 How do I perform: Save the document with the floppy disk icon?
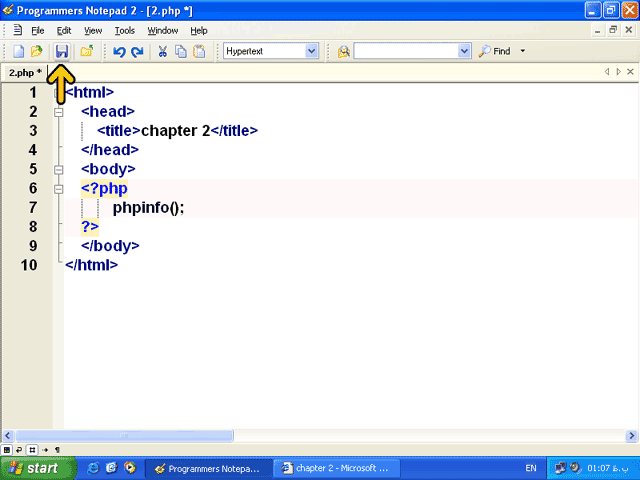click(x=61, y=51)
